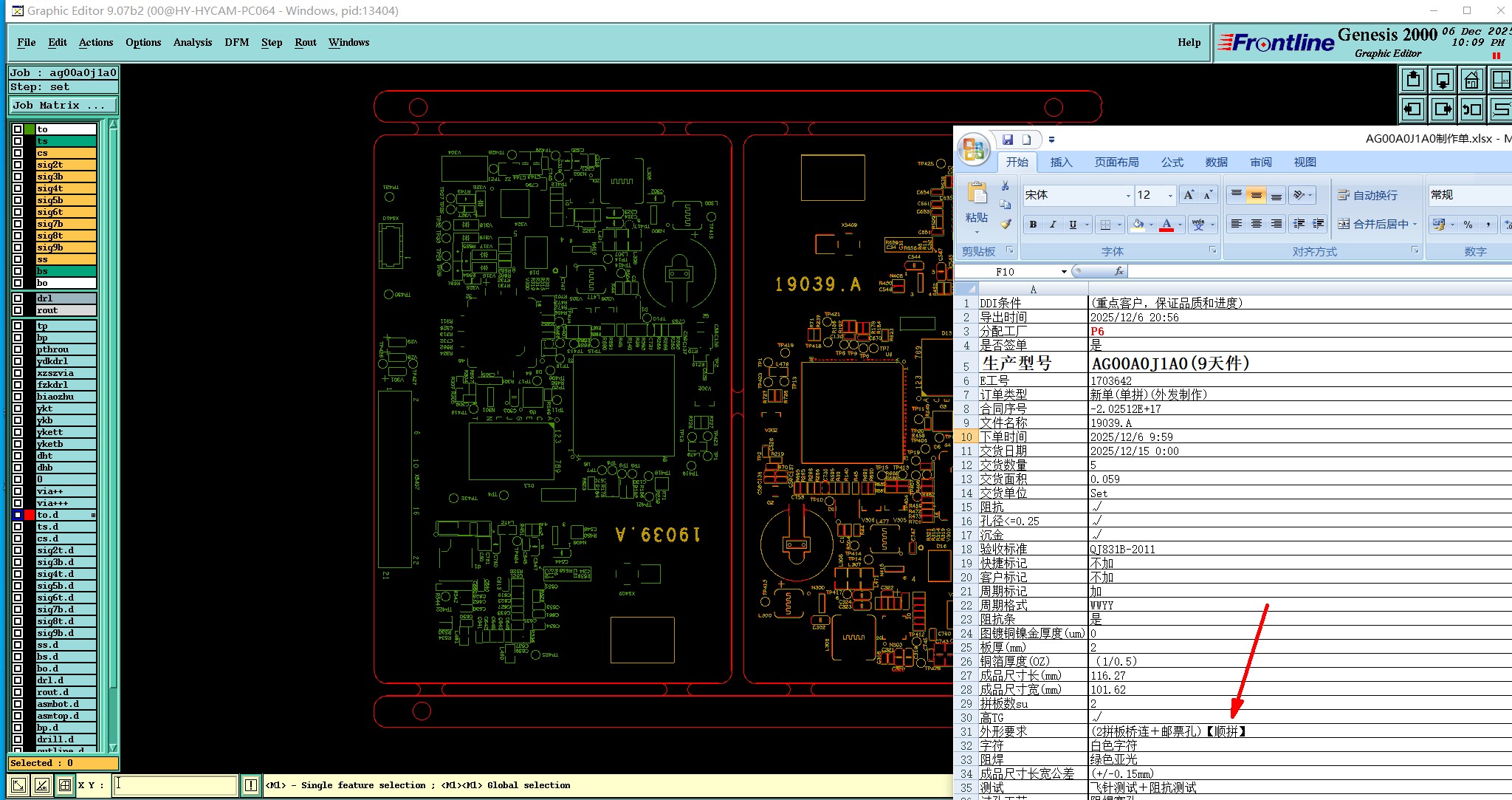This screenshot has width=1512, height=800.
Task: Toggle the sig2t layer checkbox
Action: [18, 165]
